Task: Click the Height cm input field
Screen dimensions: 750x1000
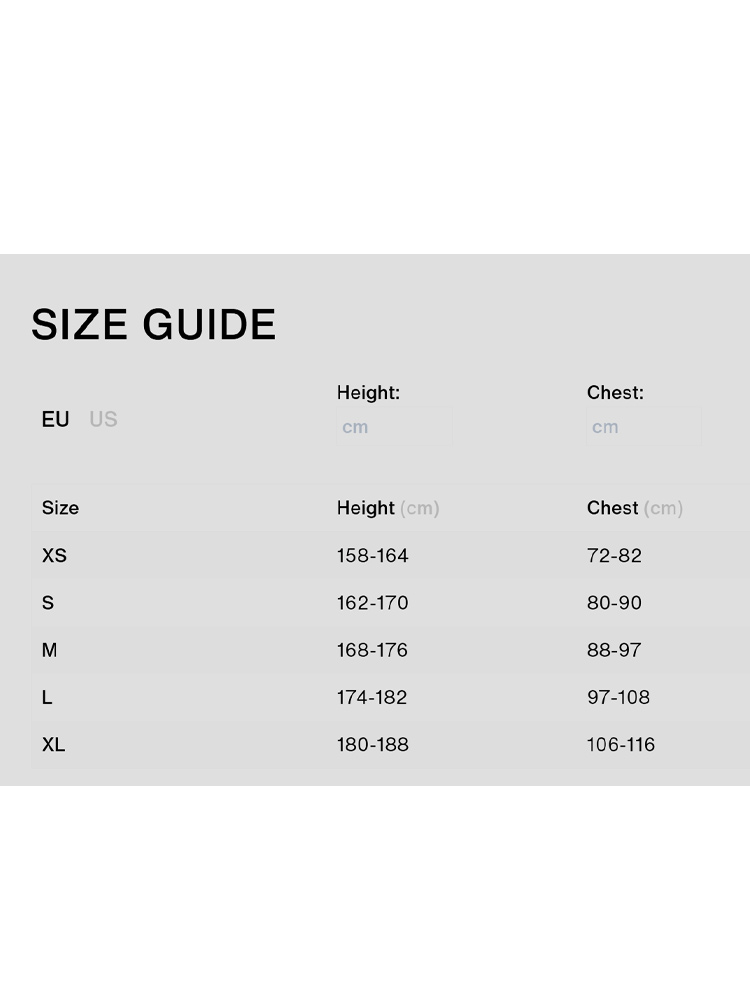Action: click(x=393, y=427)
